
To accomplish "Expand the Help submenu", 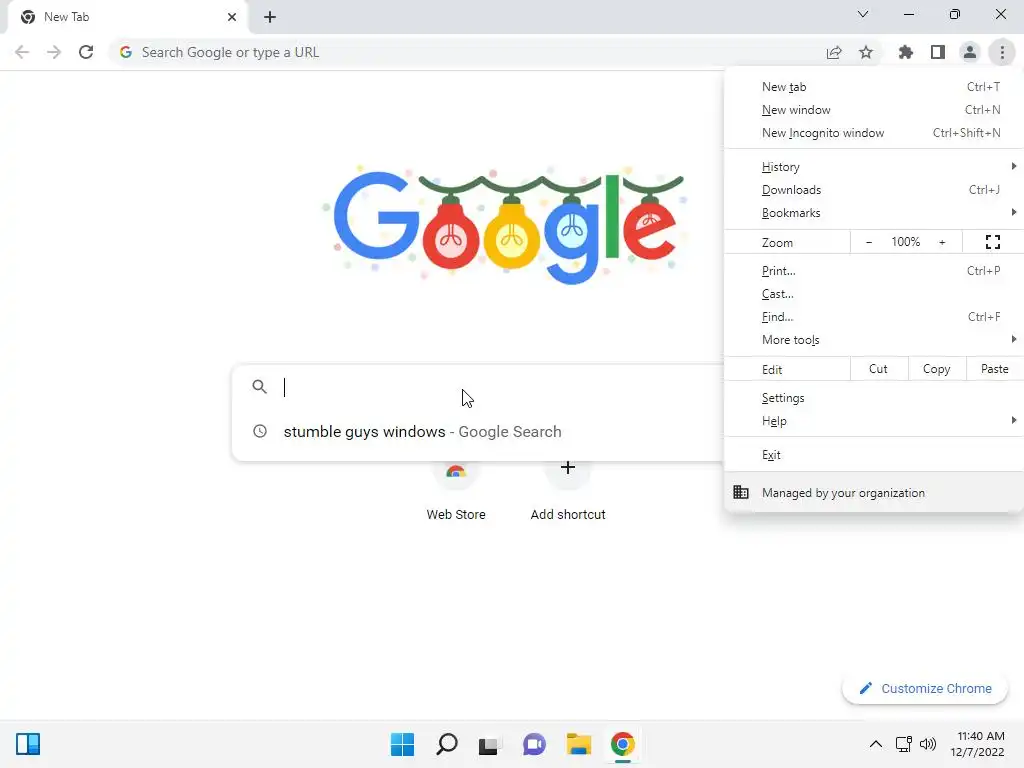I will click(874, 421).
